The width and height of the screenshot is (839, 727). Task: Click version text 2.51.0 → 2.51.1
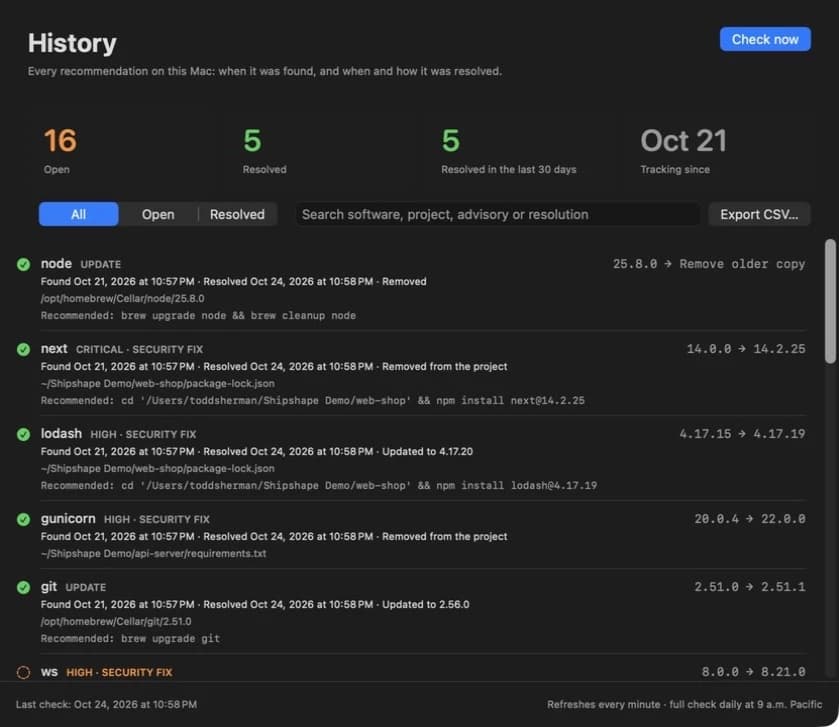click(750, 587)
